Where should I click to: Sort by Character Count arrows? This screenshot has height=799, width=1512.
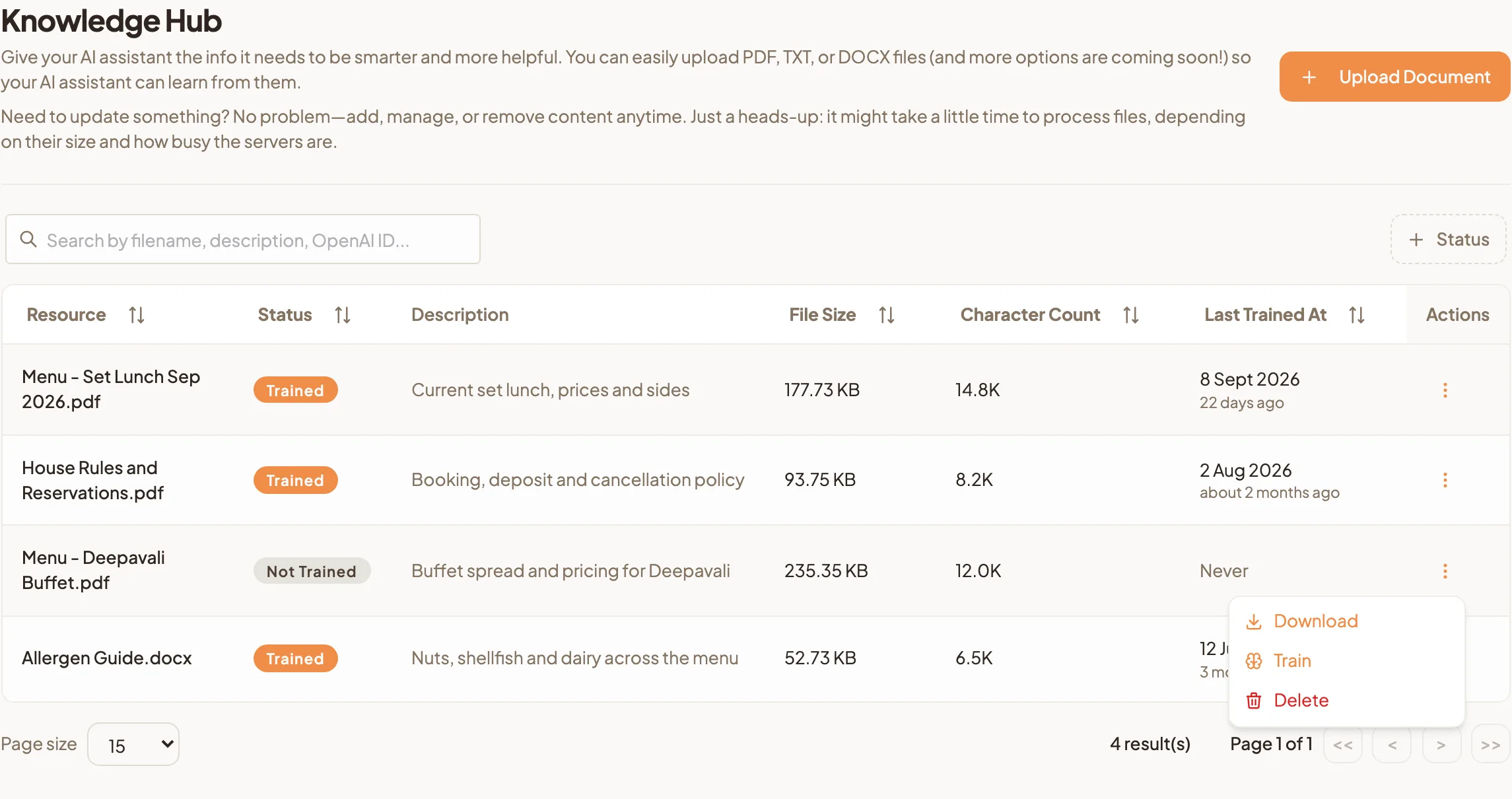click(x=1131, y=315)
